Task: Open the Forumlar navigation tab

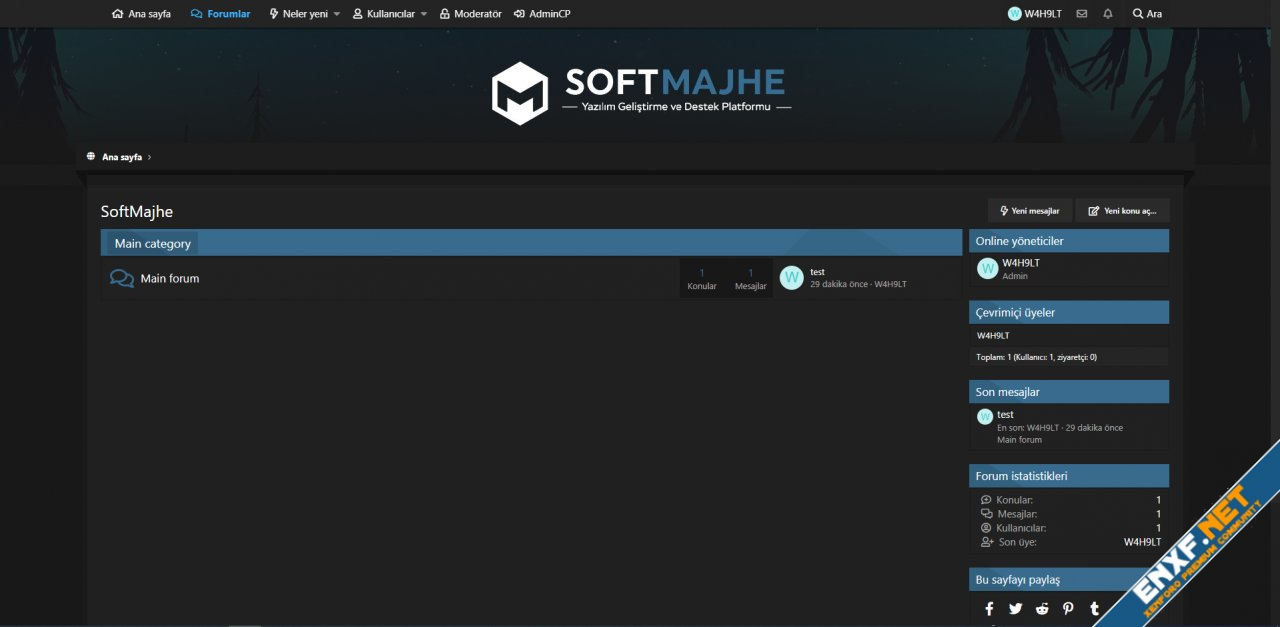Action: tap(221, 14)
